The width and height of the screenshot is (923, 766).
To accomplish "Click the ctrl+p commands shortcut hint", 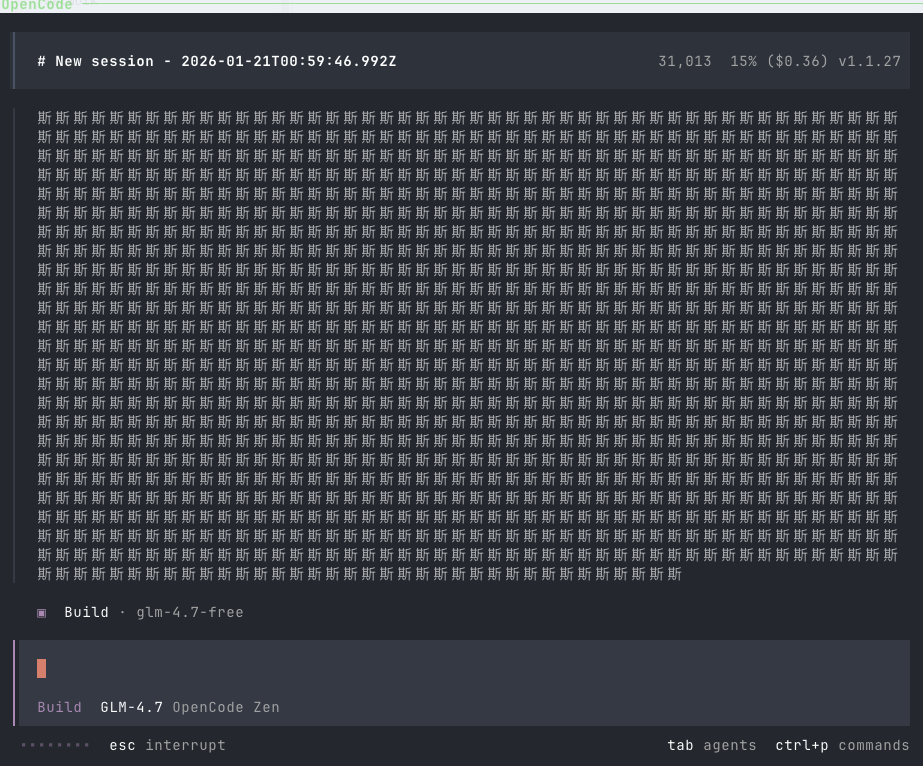I will pyautogui.click(x=842, y=745).
